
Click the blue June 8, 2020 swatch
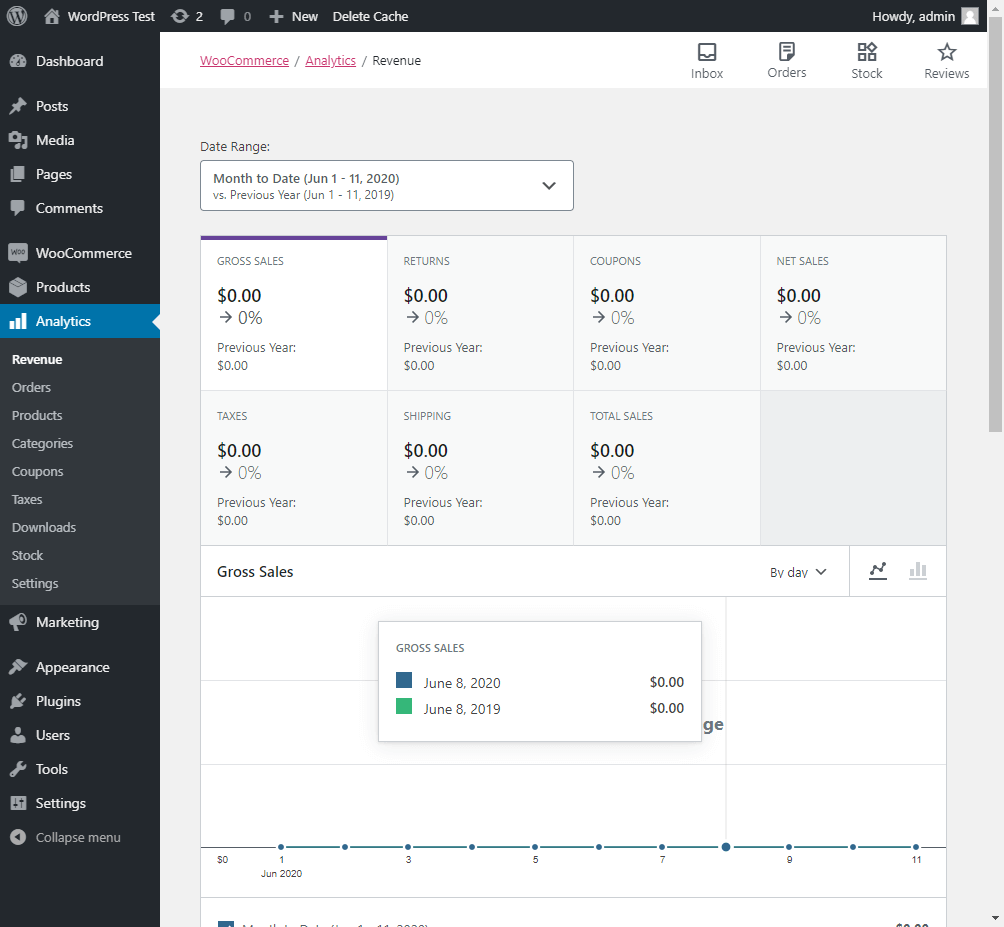[x=404, y=681]
